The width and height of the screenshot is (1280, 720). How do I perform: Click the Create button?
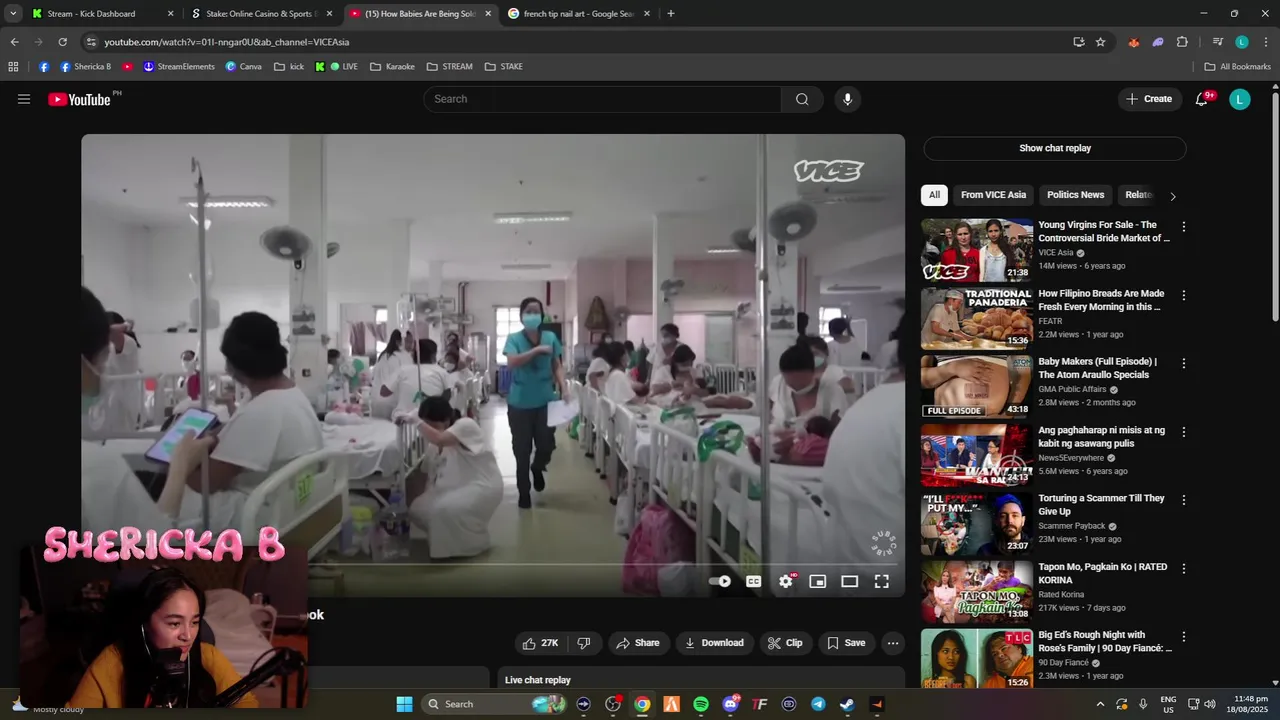pyautogui.click(x=1149, y=99)
